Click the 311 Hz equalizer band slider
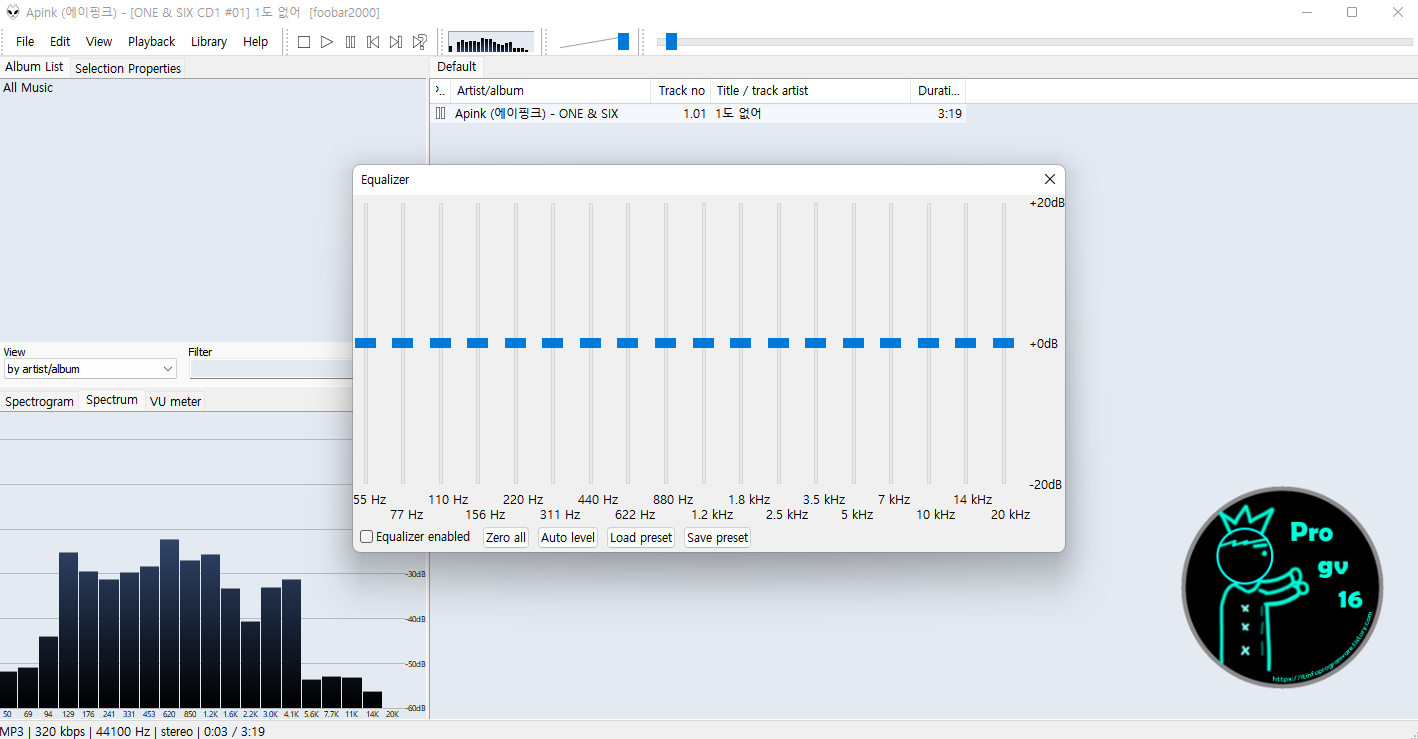This screenshot has height=739, width=1418. (x=553, y=343)
